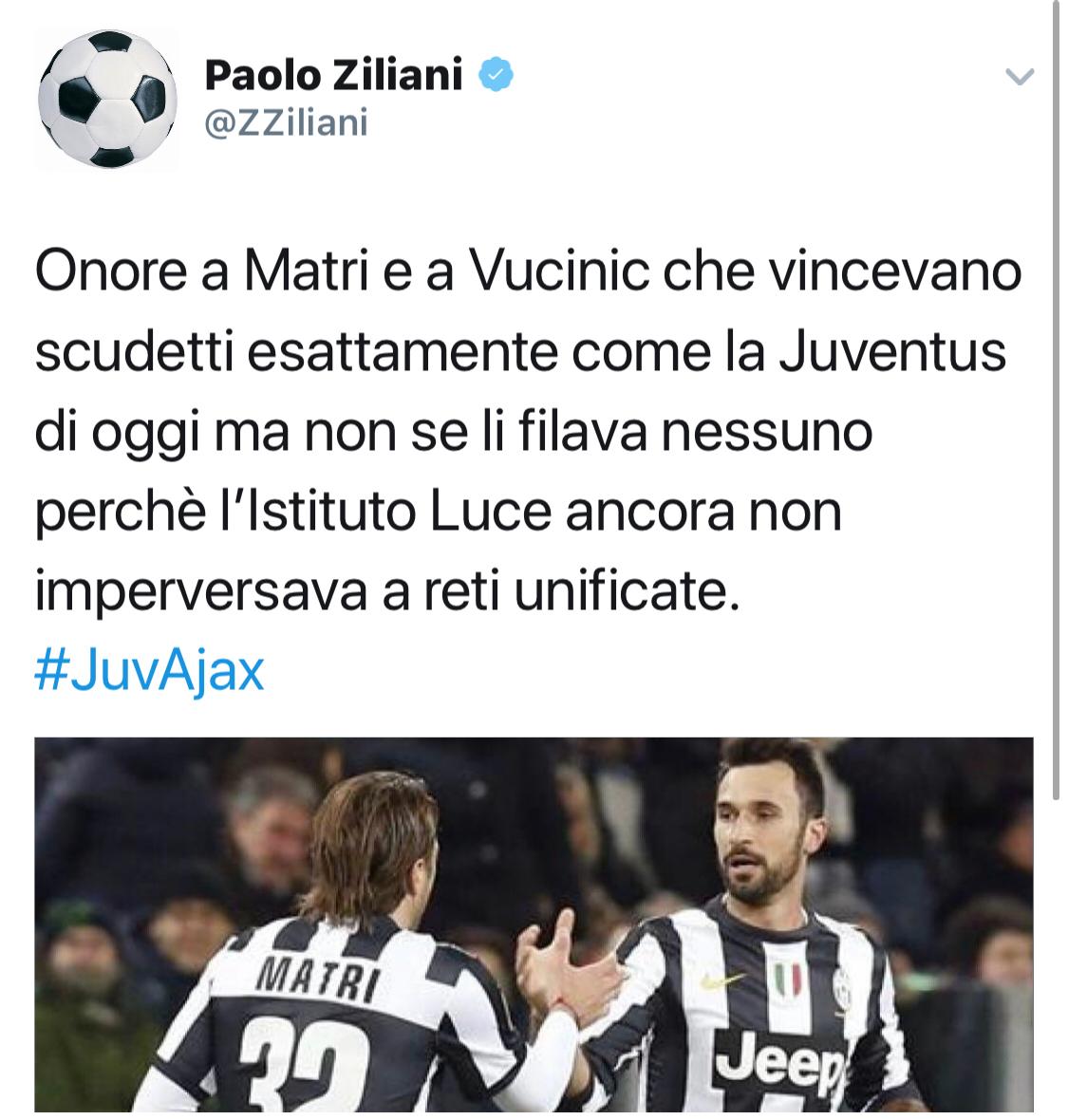Expand the tweet options chevron
Screen dimensions: 1068x1120
[x=1020, y=76]
